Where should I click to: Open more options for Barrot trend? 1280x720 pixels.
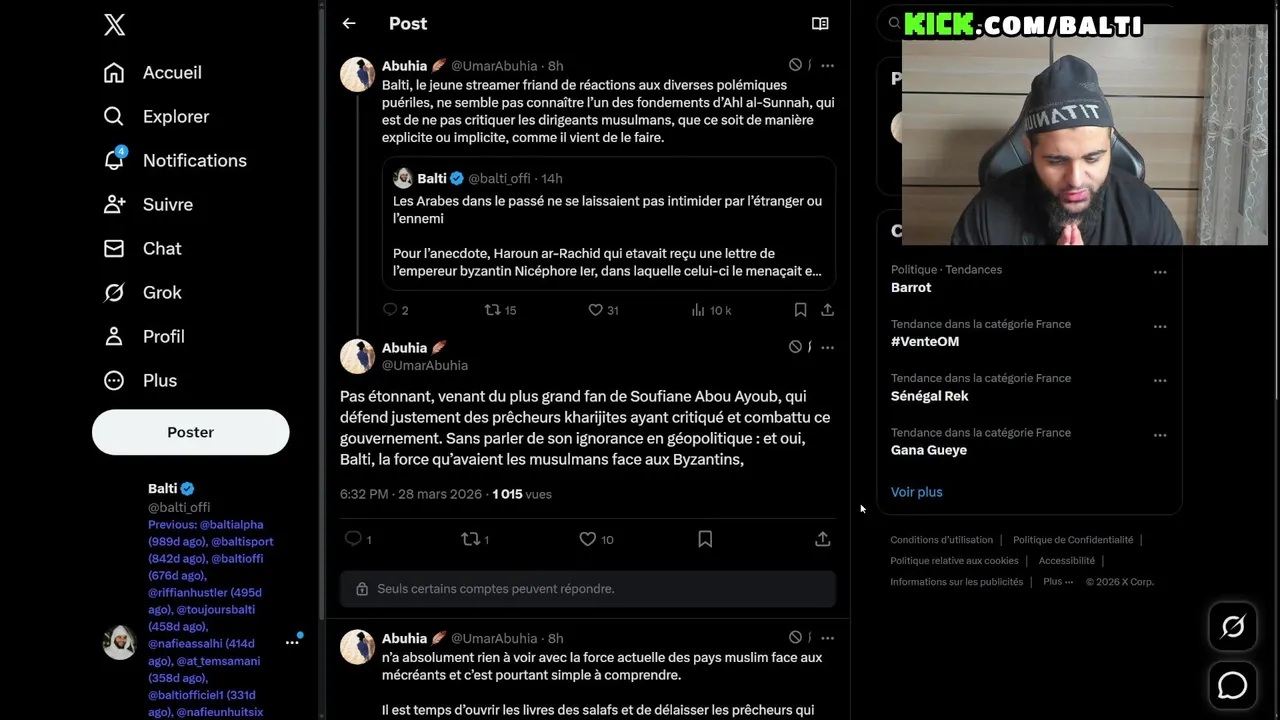[1160, 272]
